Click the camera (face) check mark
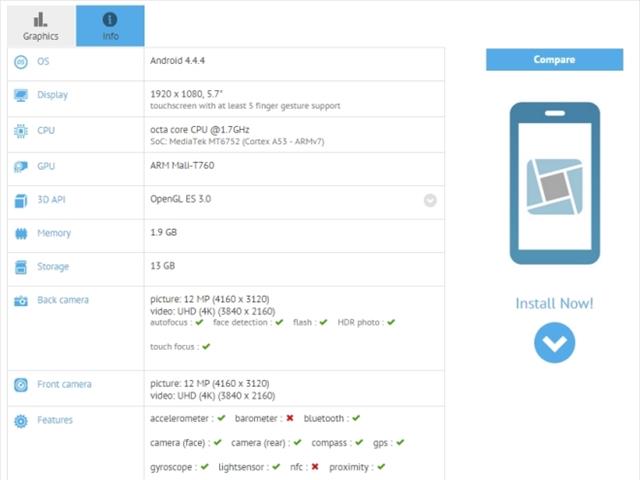640x480 pixels. pos(218,442)
